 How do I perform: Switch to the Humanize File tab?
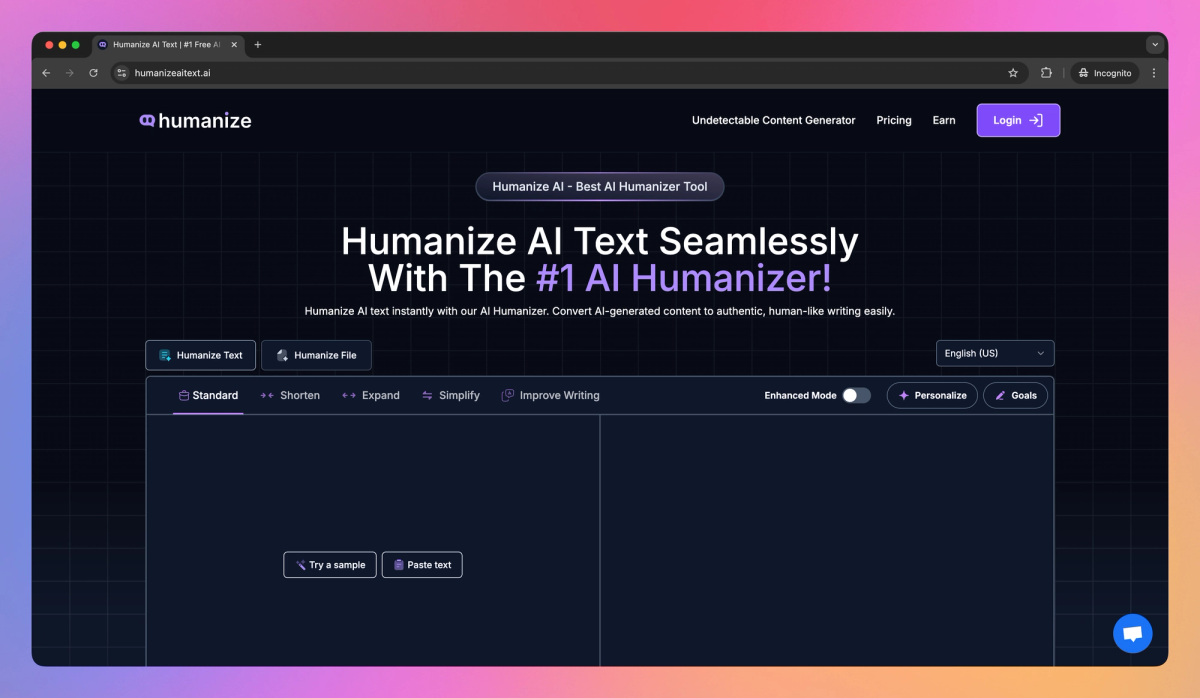316,355
